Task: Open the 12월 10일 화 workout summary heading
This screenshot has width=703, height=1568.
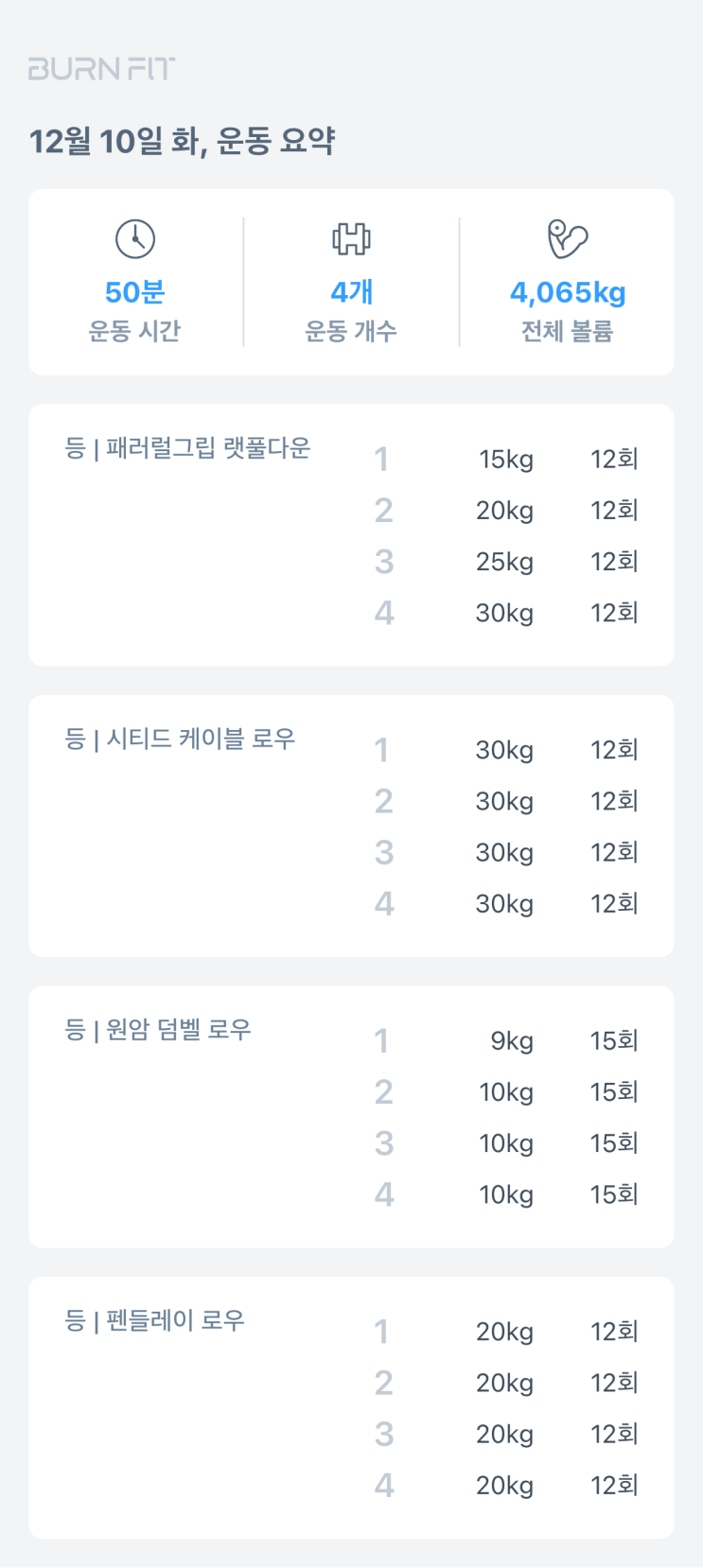Action: (183, 142)
